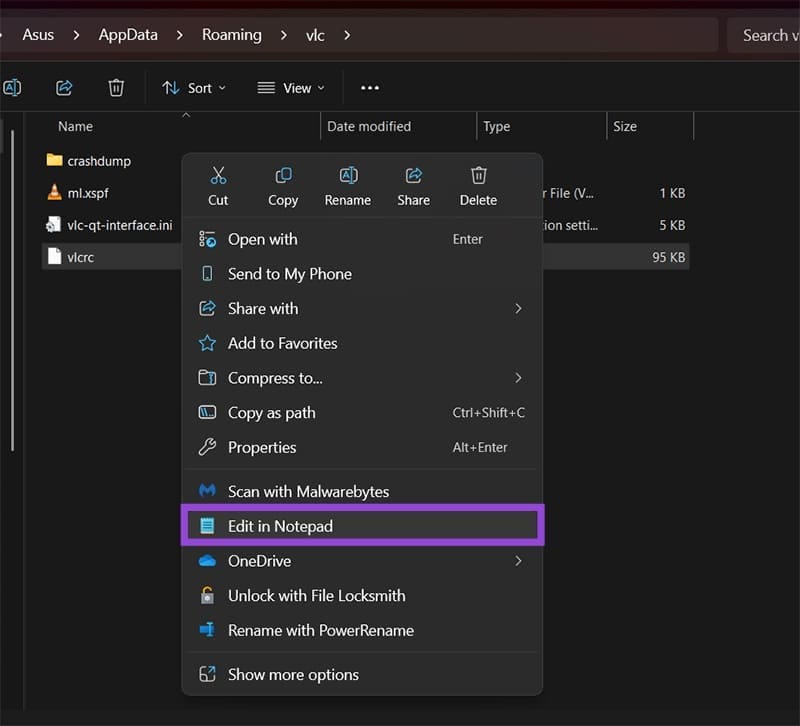Expand the OneDrive submenu
Viewport: 800px width, 726px height.
point(518,561)
